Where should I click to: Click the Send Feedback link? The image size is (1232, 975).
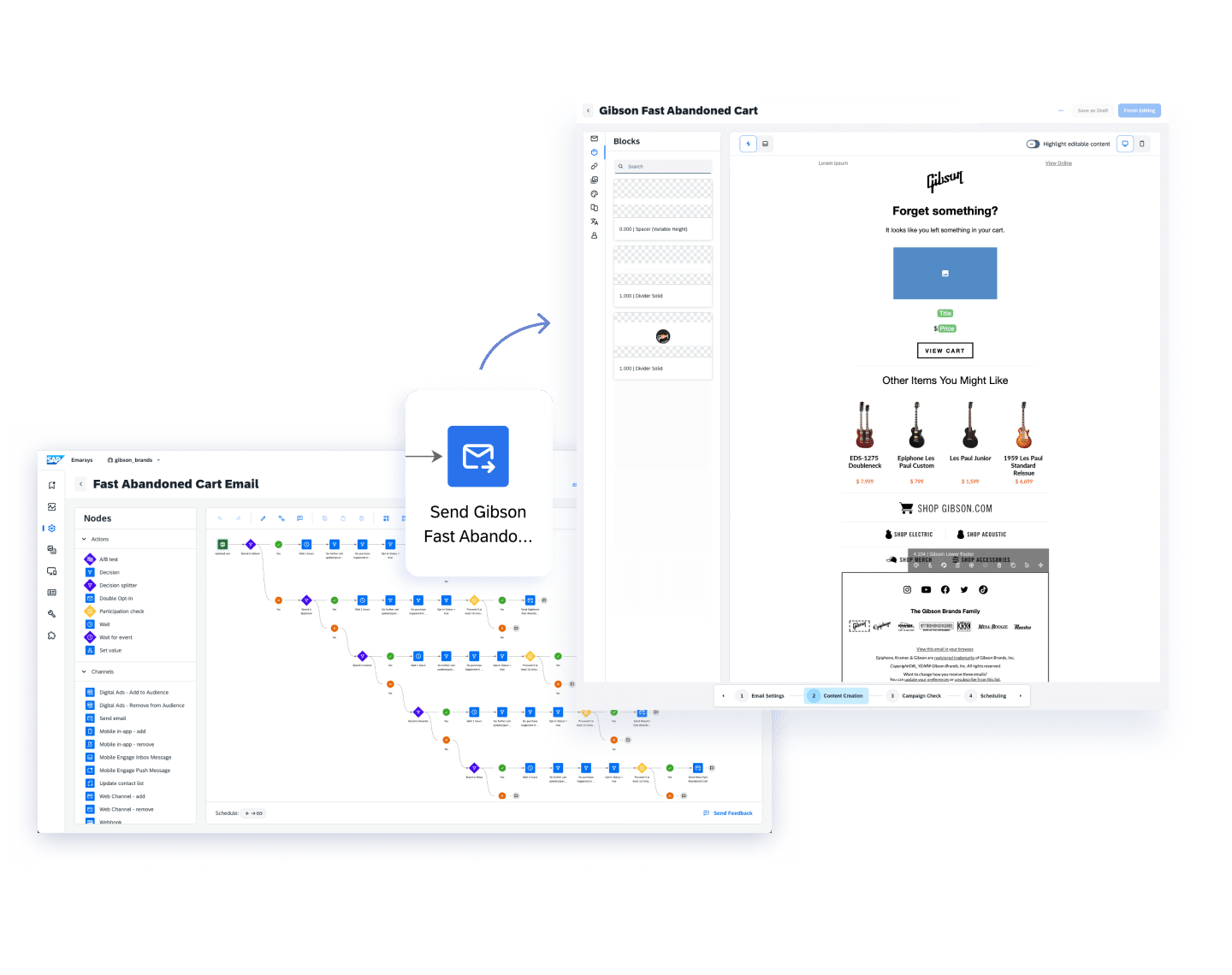(x=728, y=813)
